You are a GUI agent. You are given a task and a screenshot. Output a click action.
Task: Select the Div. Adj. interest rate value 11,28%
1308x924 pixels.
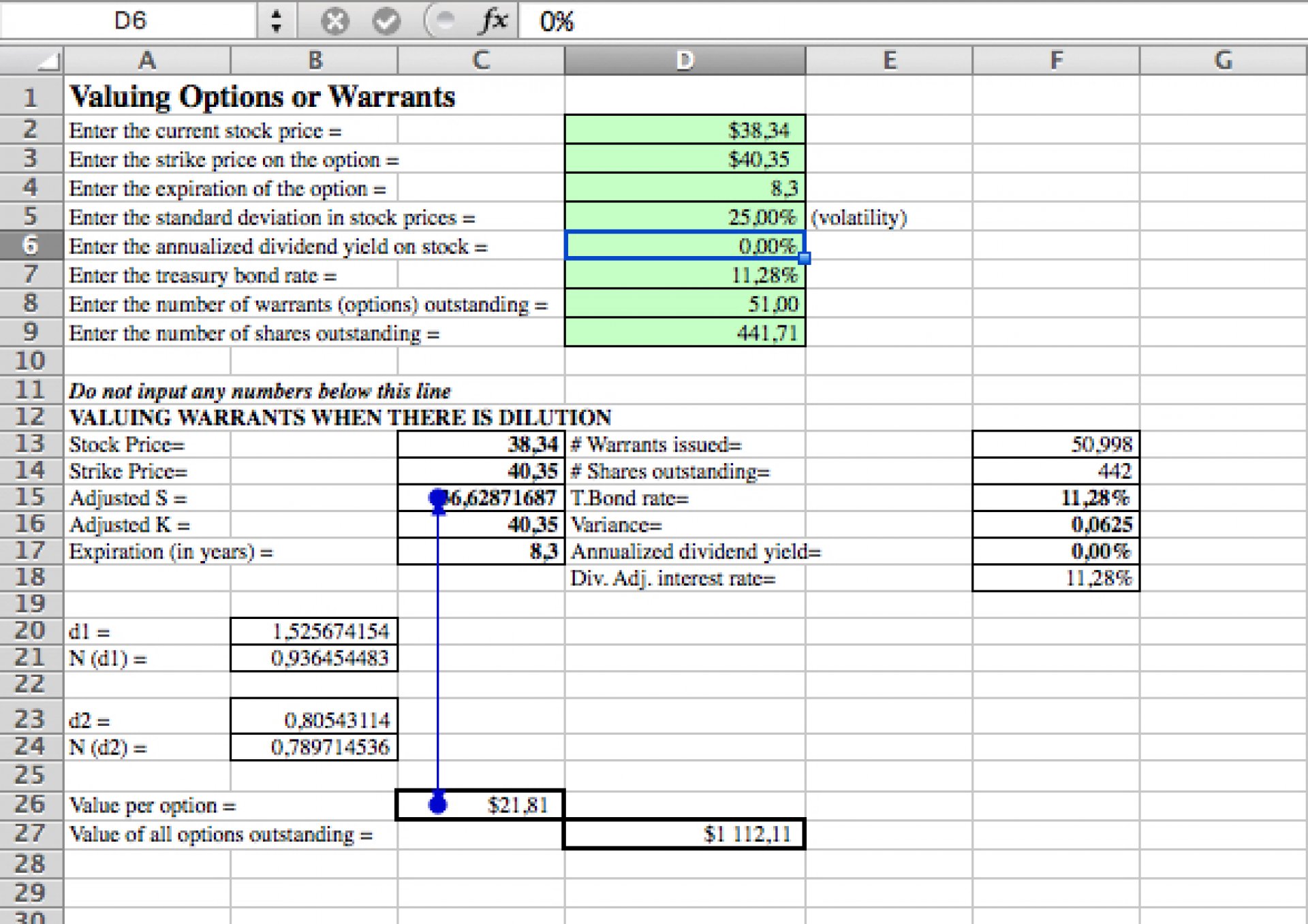point(1056,578)
